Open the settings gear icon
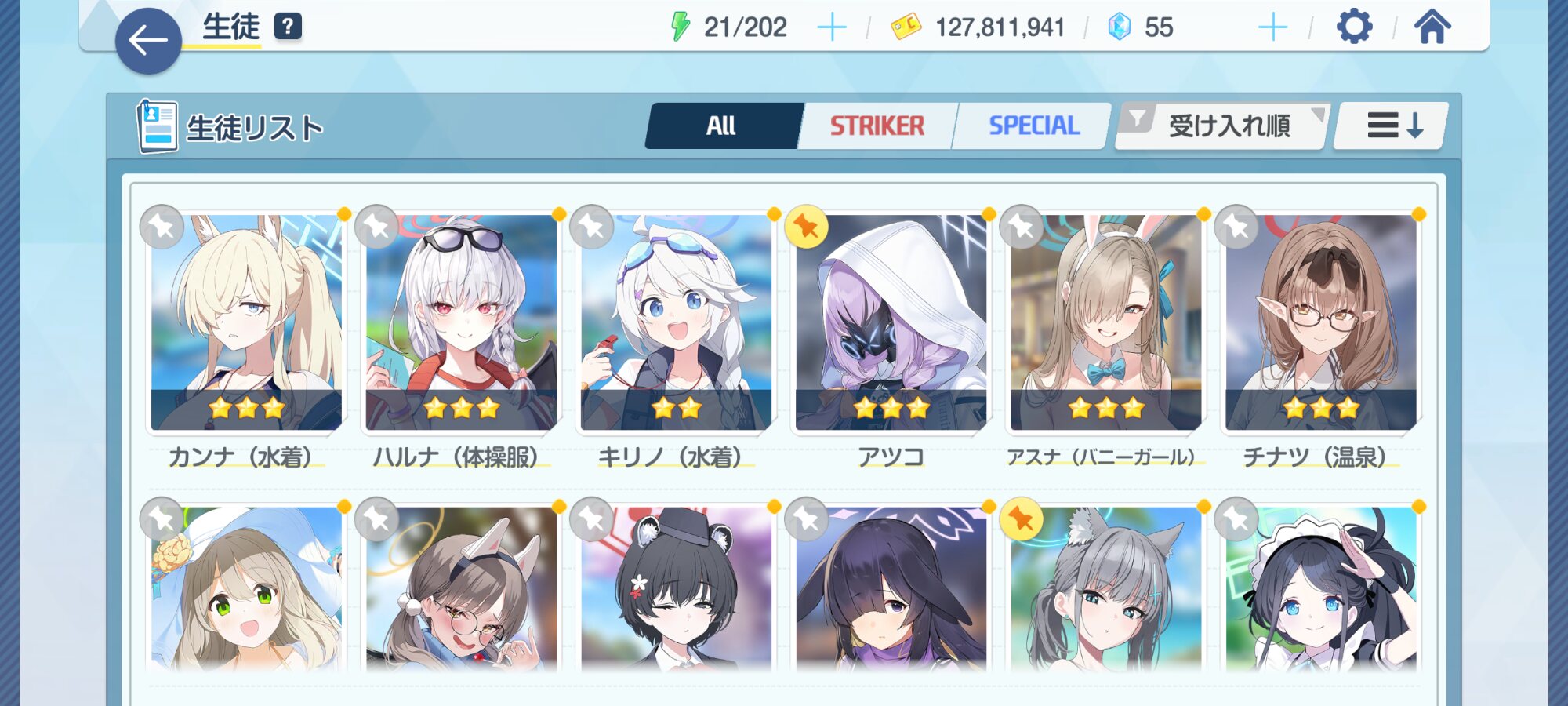 (x=1354, y=27)
